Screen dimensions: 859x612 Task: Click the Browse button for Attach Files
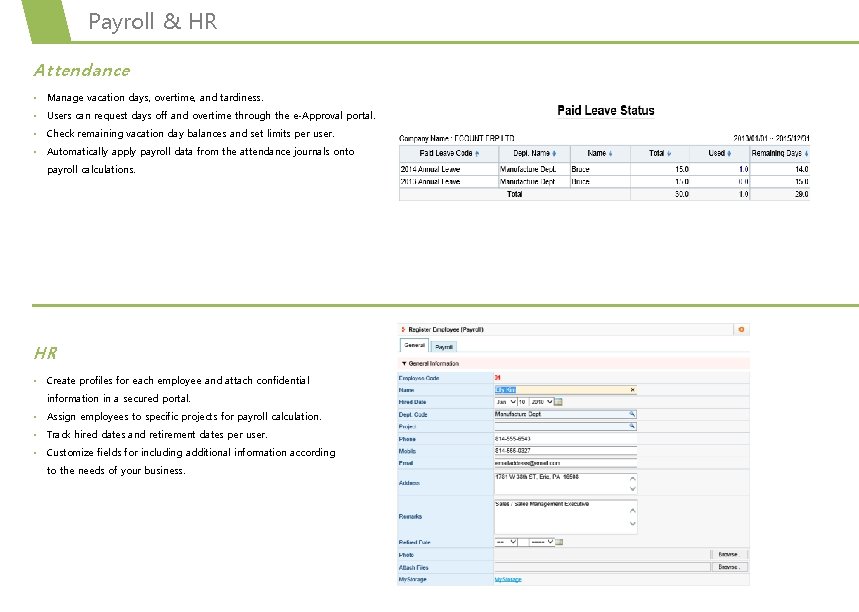[728, 567]
